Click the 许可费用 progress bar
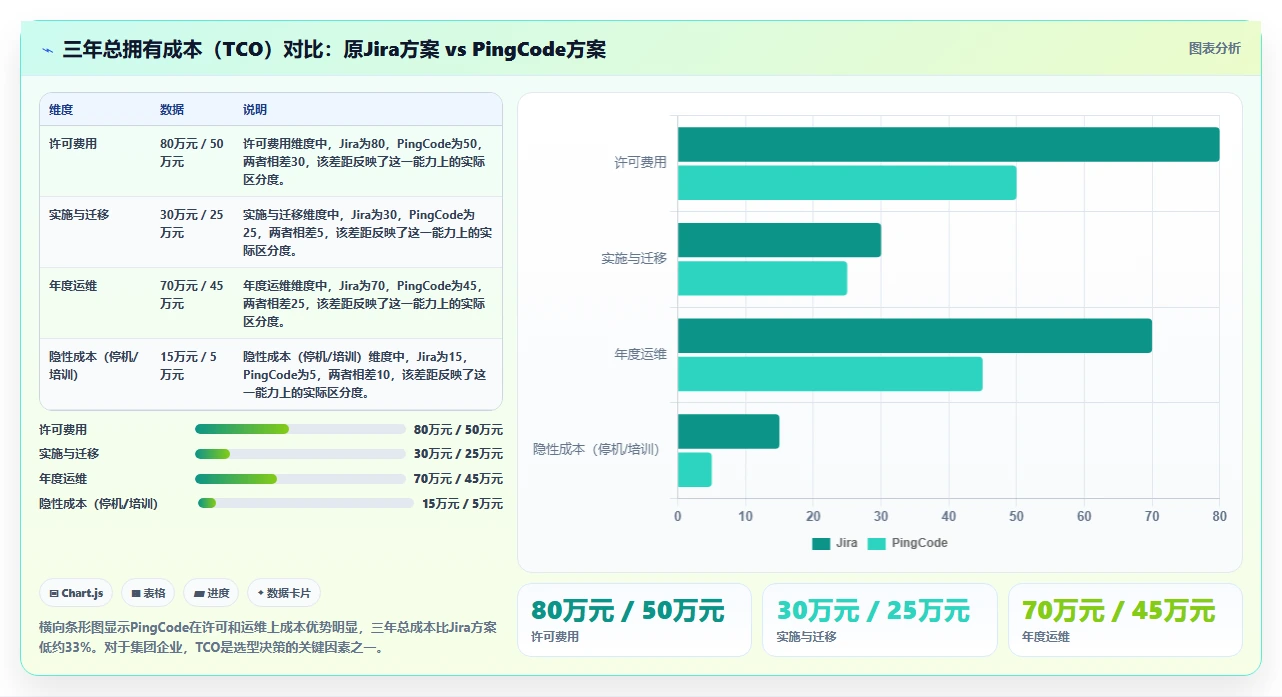Screen dimensions: 1282x697 pos(300,429)
